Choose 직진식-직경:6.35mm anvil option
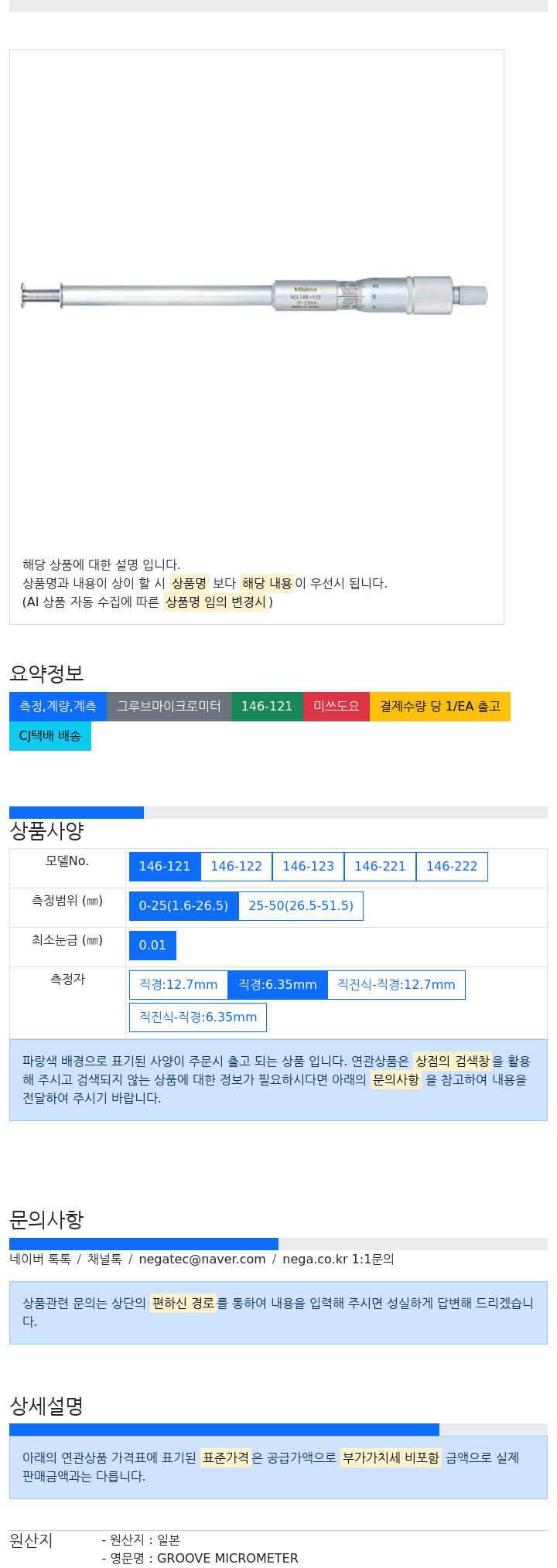 pyautogui.click(x=198, y=1017)
